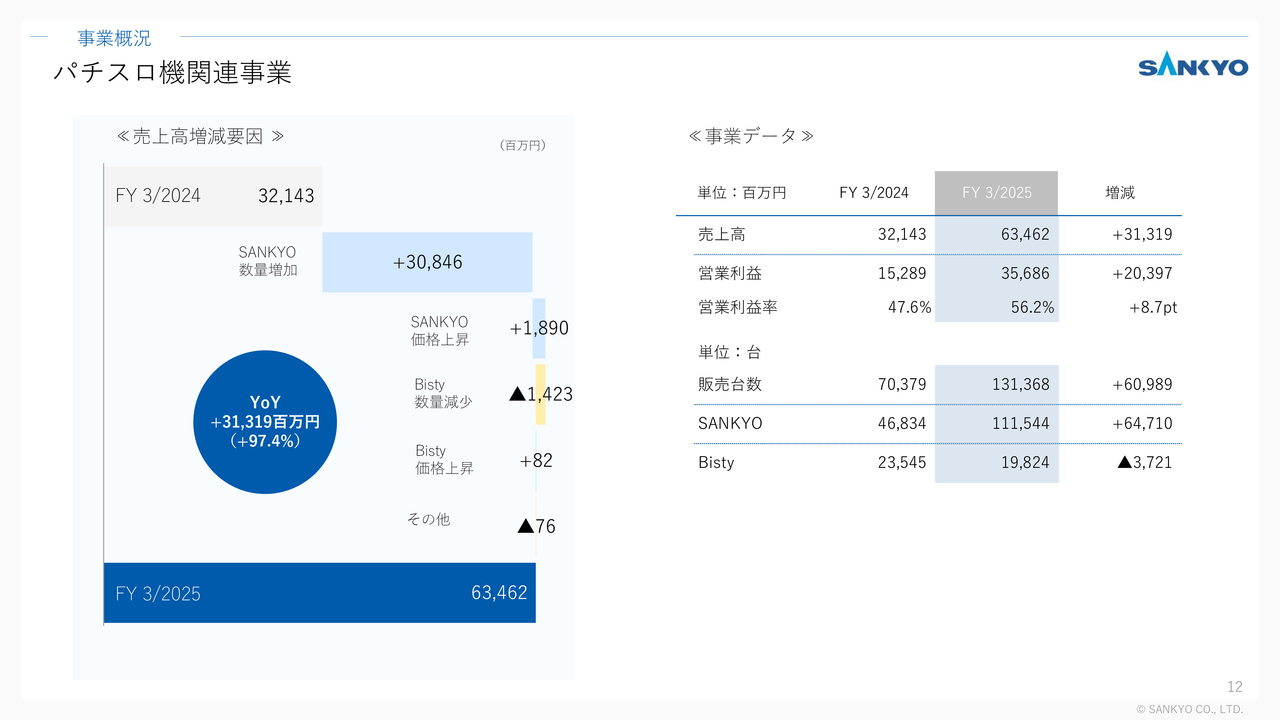Click the 単位：百万円 table header

click(742, 193)
